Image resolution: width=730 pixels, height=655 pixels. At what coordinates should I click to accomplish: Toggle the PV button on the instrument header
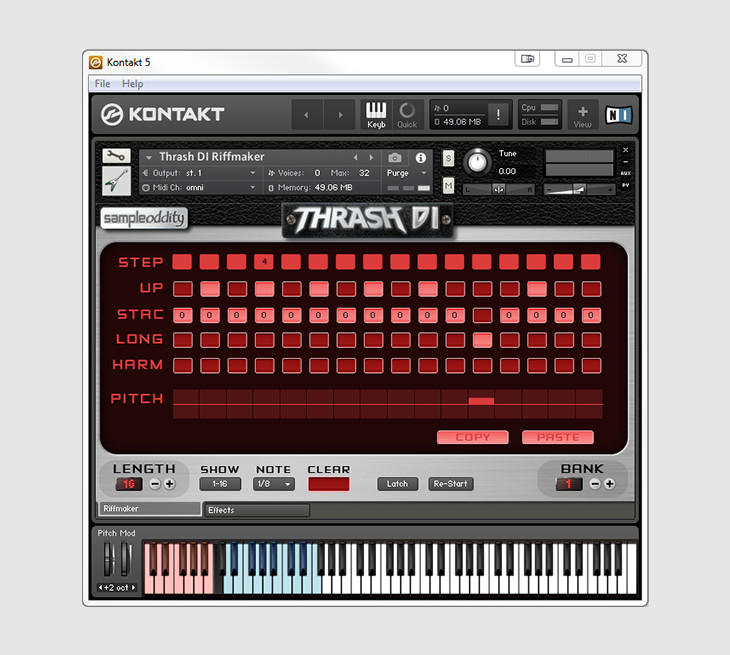pyautogui.click(x=626, y=185)
